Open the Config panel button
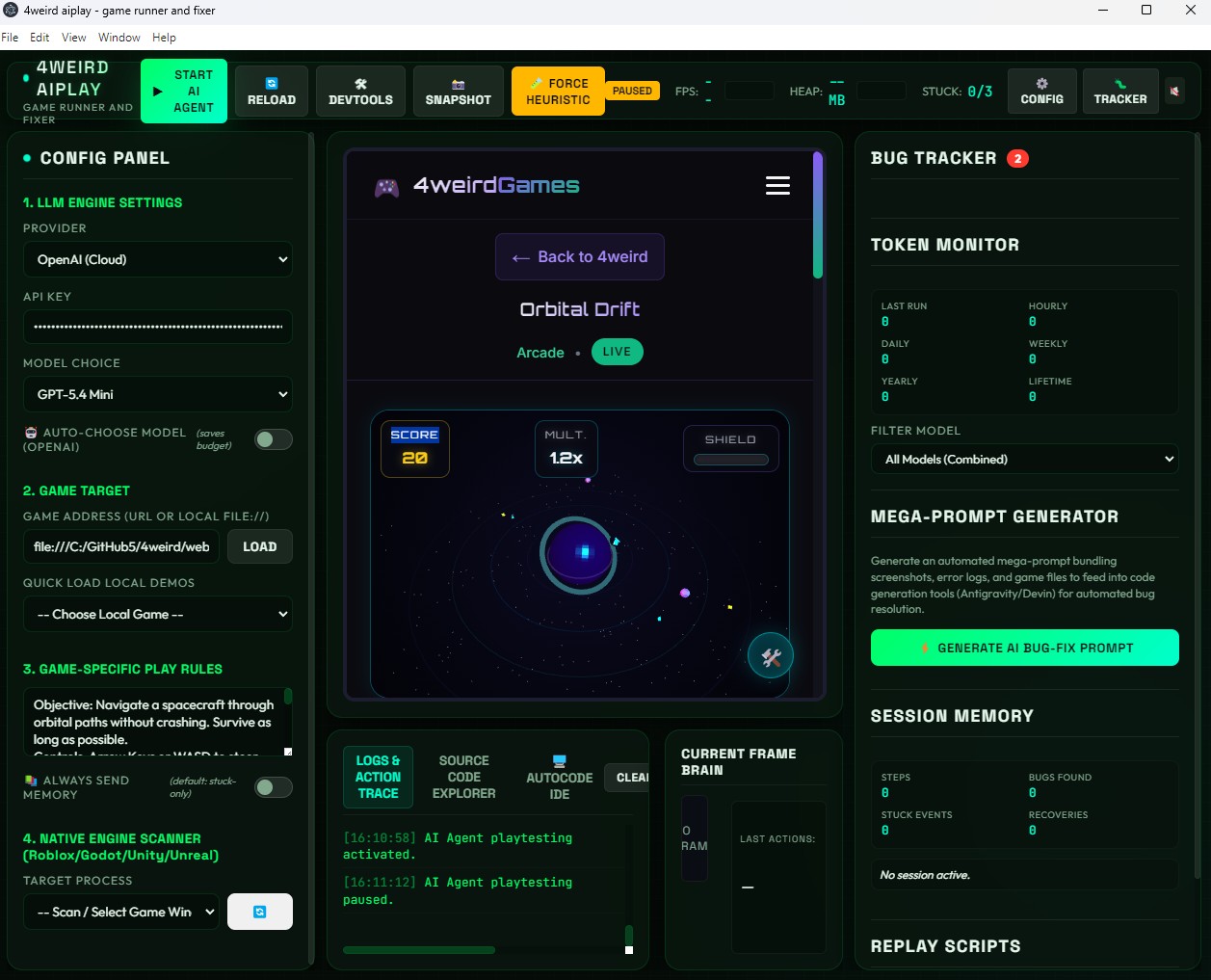 pos(1042,91)
